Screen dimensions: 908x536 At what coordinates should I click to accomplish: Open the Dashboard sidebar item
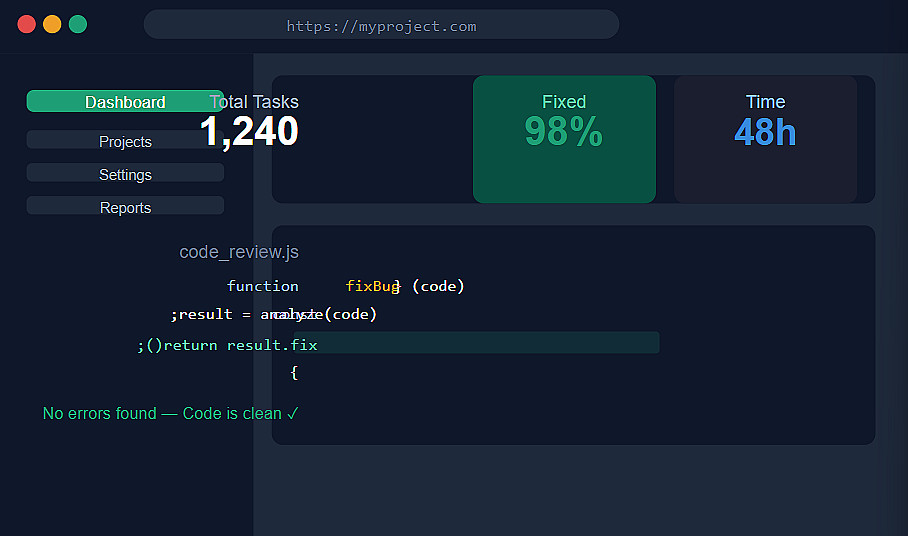click(125, 102)
